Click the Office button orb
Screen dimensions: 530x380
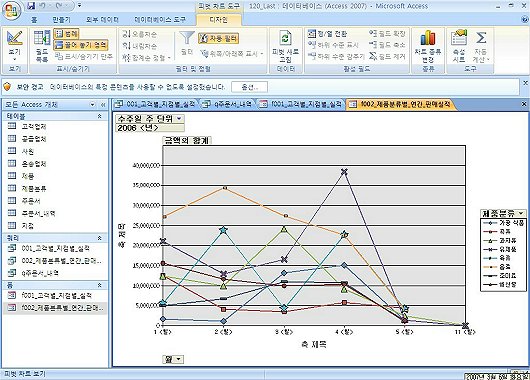[x=11, y=10]
